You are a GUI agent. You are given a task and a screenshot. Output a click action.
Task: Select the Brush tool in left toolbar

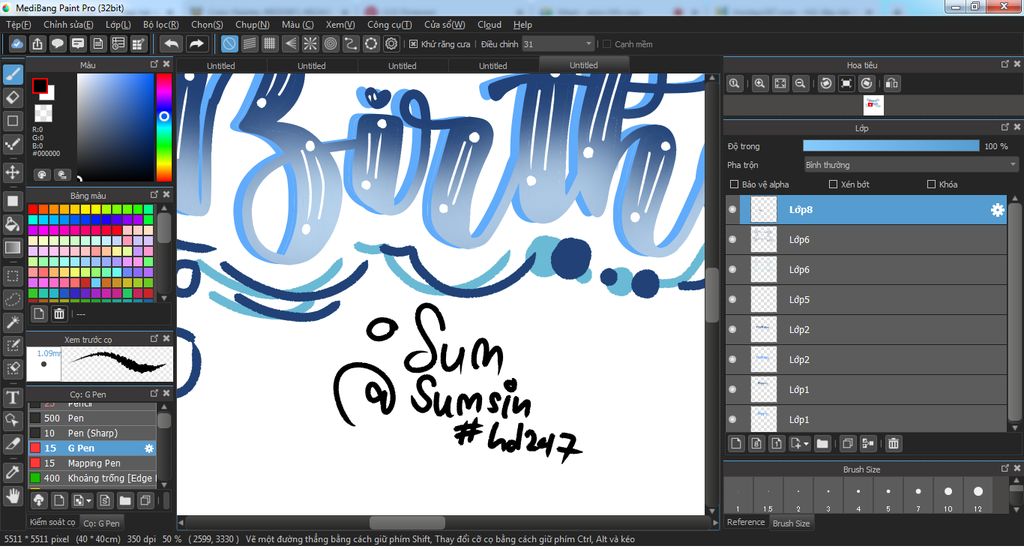(x=12, y=74)
